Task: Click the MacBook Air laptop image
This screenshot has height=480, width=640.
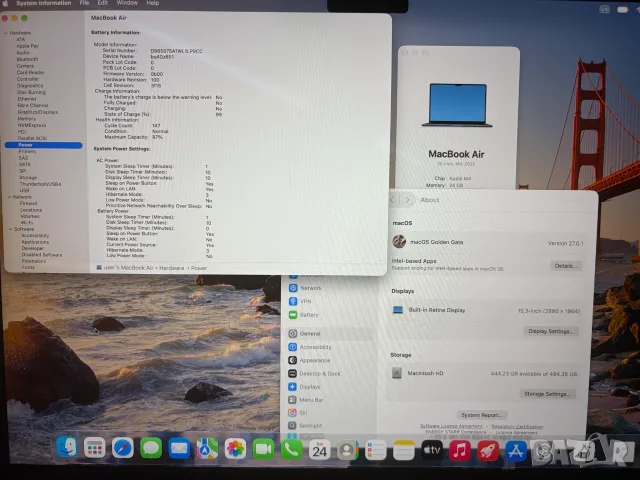Action: point(458,105)
